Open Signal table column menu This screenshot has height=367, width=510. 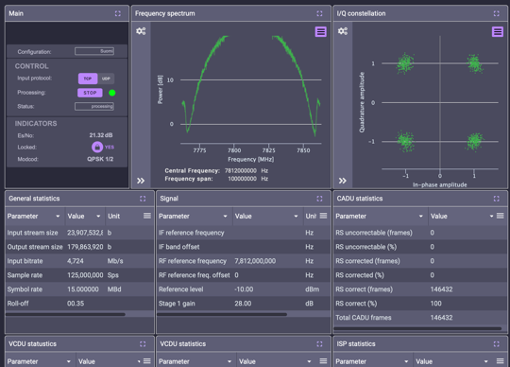pyautogui.click(x=323, y=216)
